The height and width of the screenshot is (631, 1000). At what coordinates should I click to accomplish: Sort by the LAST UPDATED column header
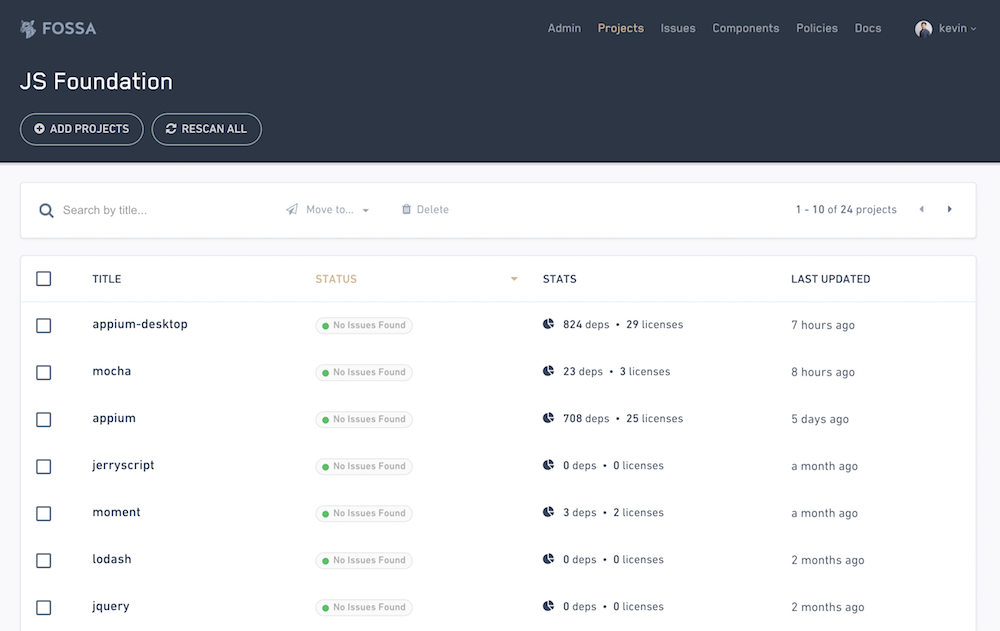[x=830, y=279]
